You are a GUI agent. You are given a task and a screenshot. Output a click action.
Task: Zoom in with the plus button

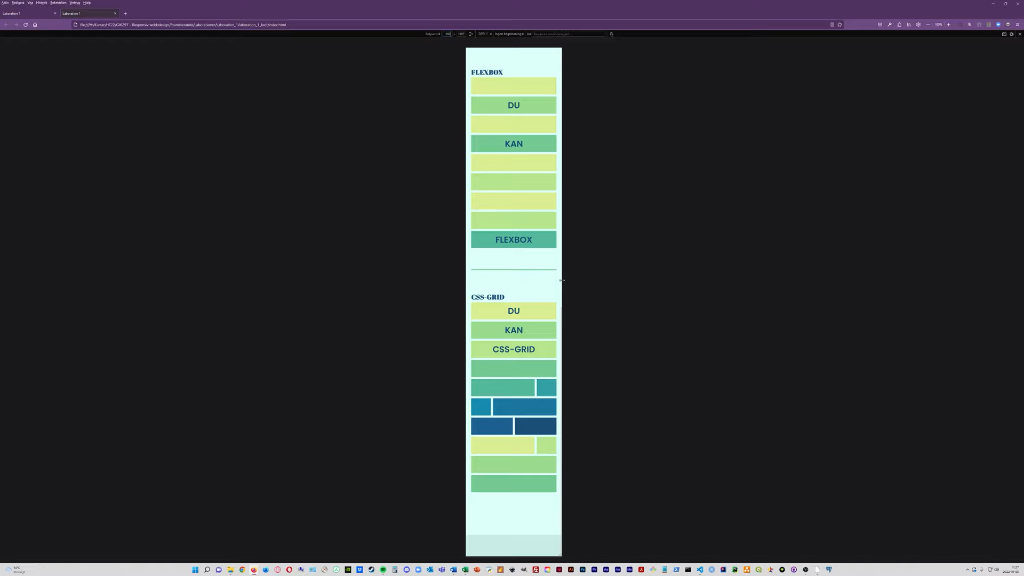click(x=948, y=25)
